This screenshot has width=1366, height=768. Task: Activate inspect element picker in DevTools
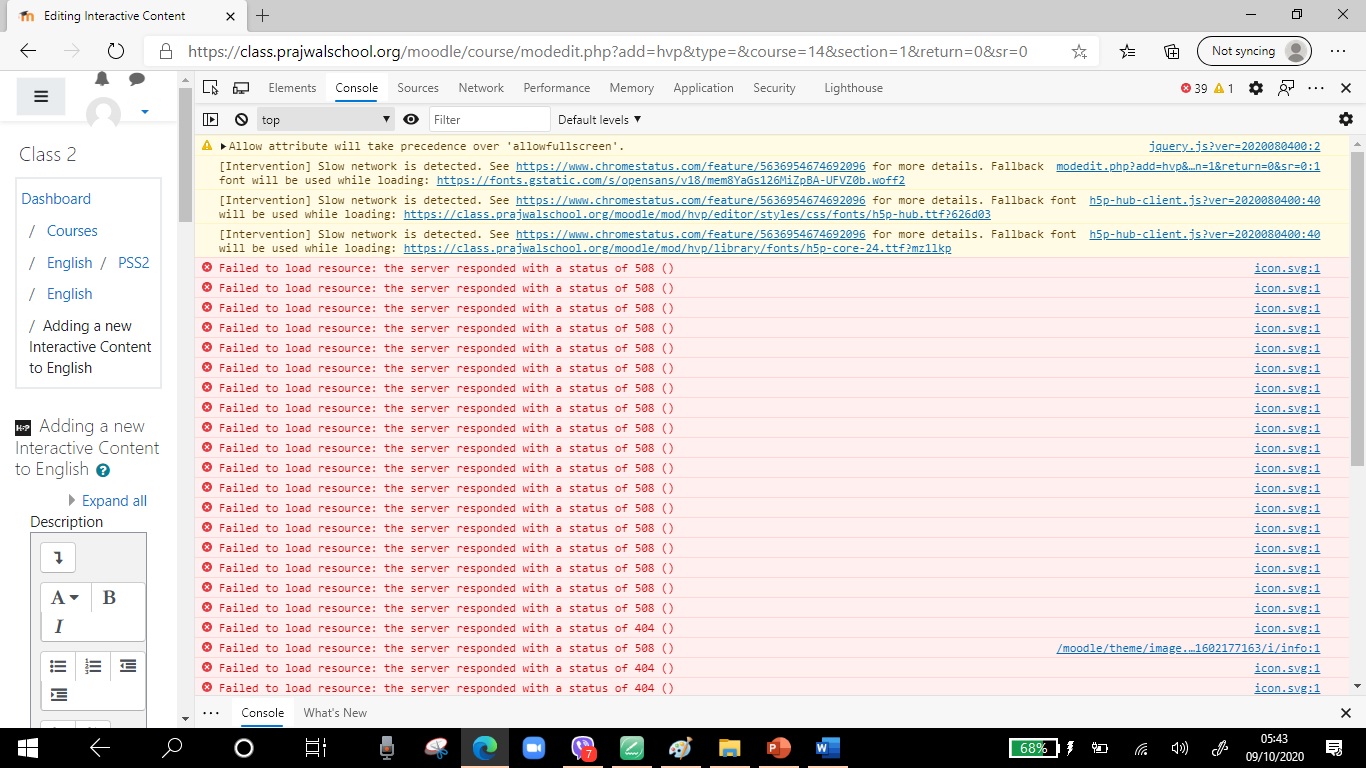coord(210,88)
